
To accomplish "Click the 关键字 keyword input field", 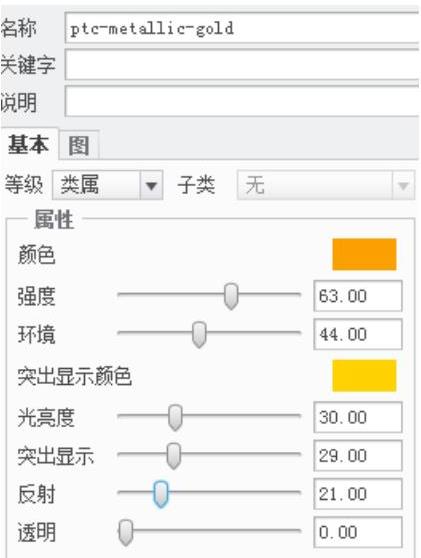I will (242, 65).
